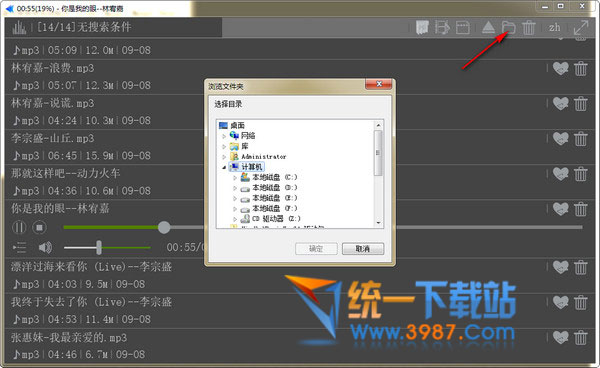Image resolution: width=600 pixels, height=368 pixels.
Task: Expand the Administrator tree node arrow
Action: click(224, 156)
